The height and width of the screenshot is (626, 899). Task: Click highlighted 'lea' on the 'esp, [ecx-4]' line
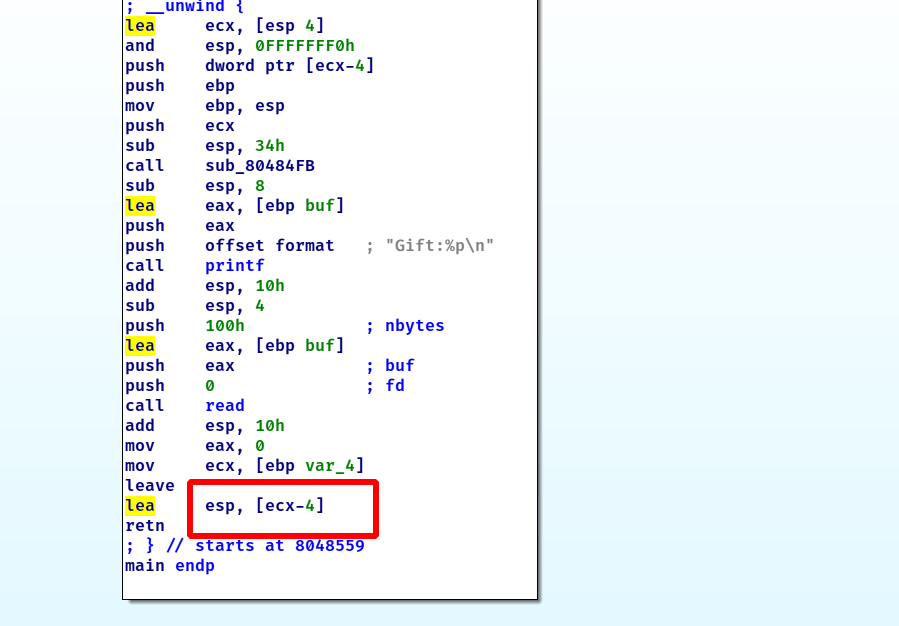point(140,506)
